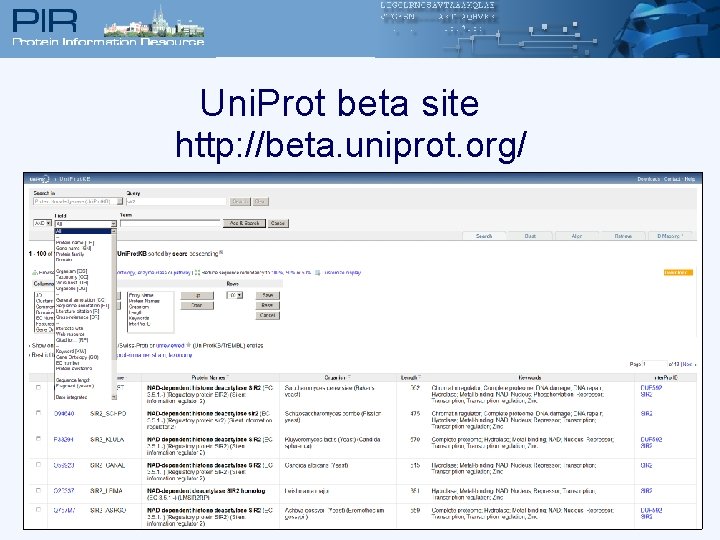Tick the checkbox for entry SIR2_ASHGO
The image size is (720, 540).
click(39, 510)
